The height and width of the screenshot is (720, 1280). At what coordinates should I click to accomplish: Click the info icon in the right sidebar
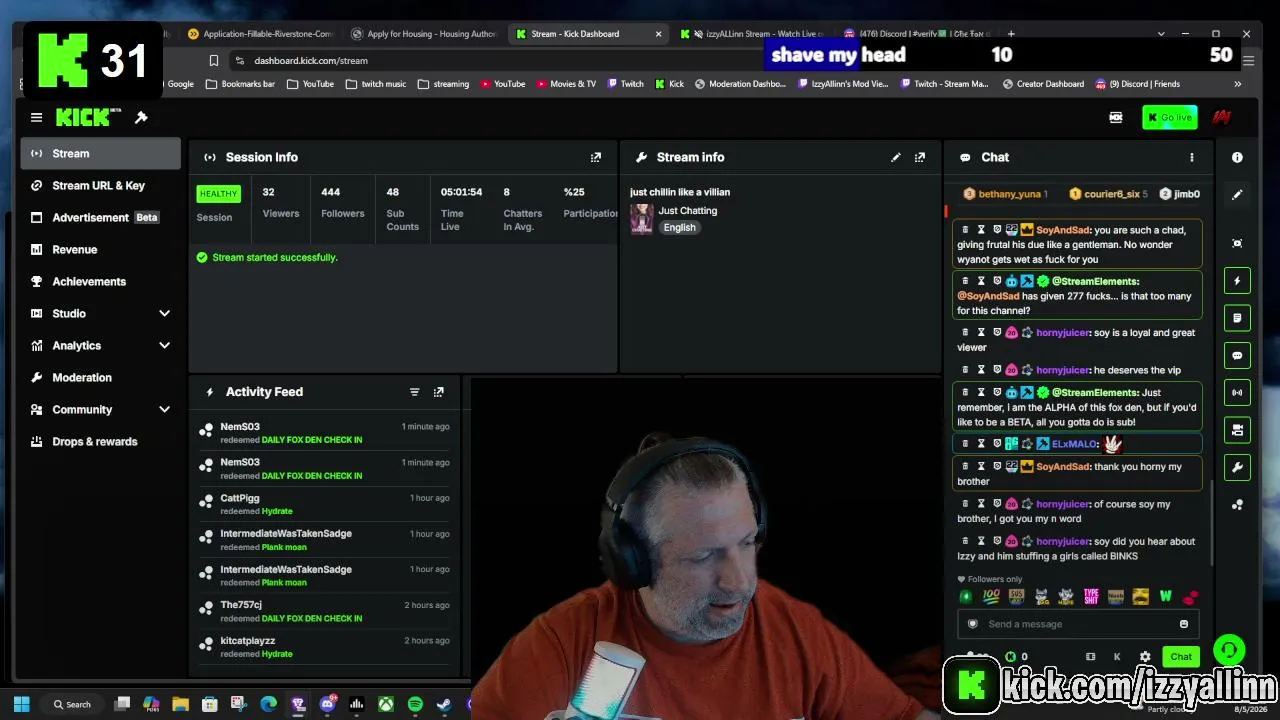tap(1237, 157)
